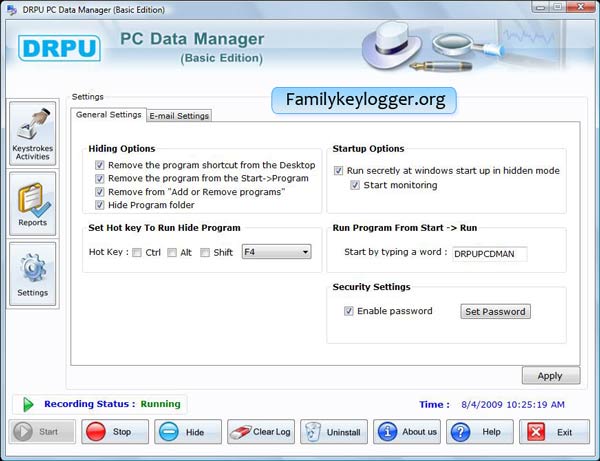This screenshot has height=461, width=600.
Task: Open the Help button
Action: click(480, 432)
